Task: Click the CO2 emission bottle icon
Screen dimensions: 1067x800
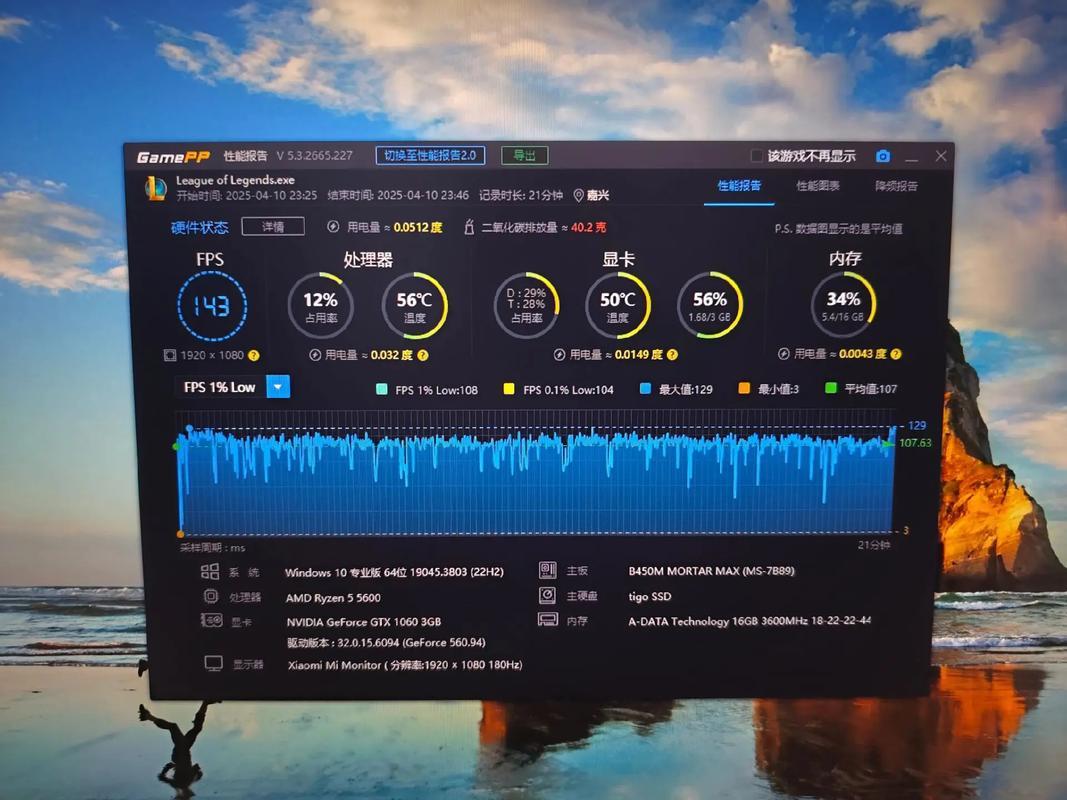Action: click(x=469, y=228)
